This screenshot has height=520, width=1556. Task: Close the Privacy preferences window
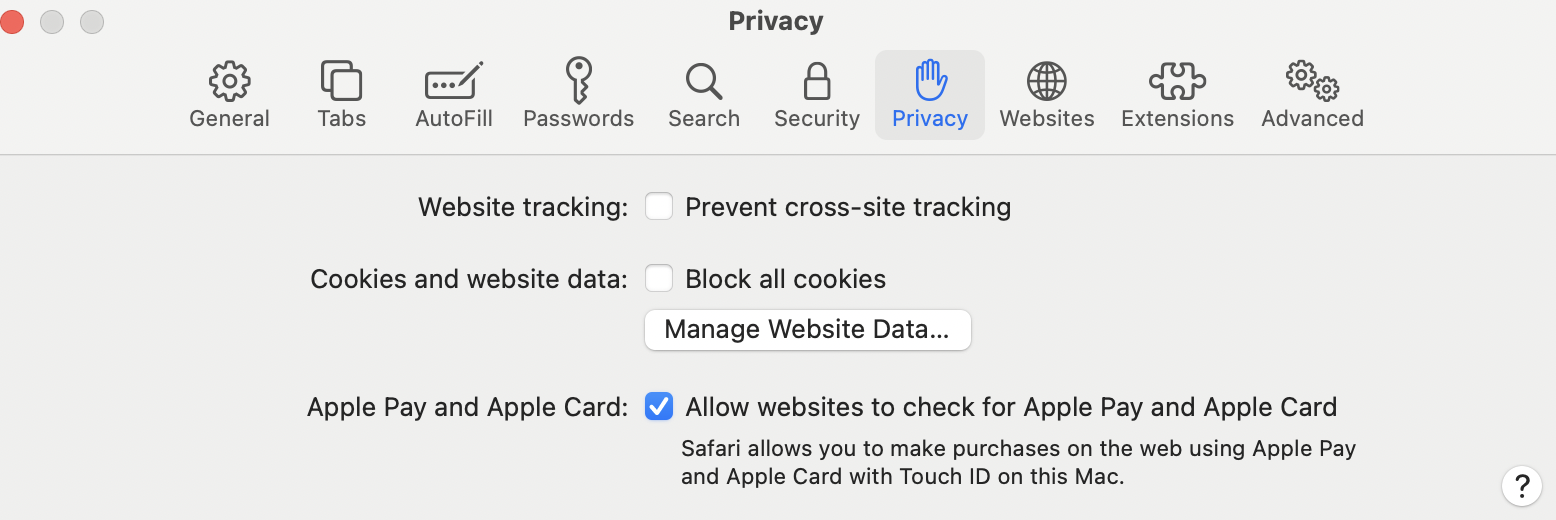(x=12, y=21)
